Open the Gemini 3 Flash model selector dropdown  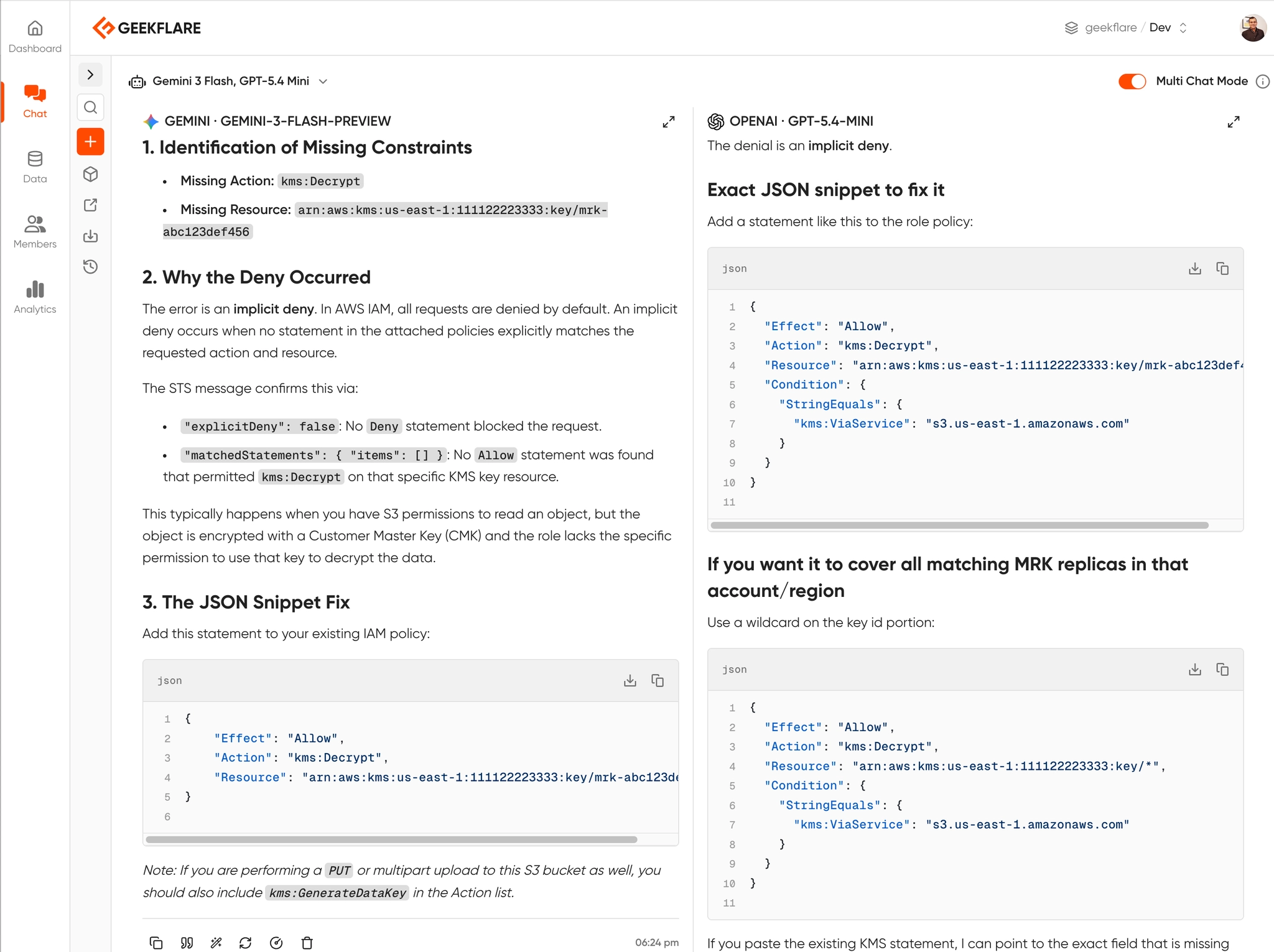(x=323, y=81)
